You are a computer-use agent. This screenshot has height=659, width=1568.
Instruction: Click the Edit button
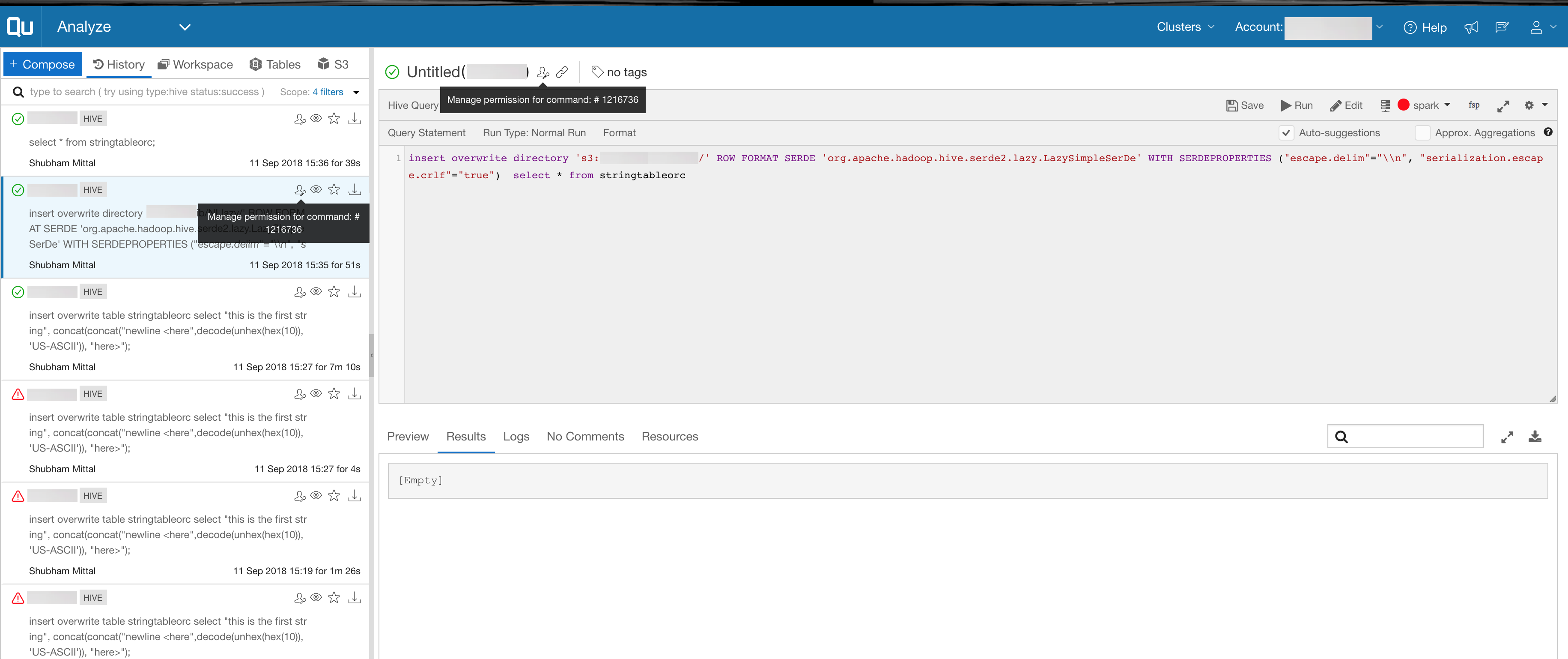[x=1347, y=105]
